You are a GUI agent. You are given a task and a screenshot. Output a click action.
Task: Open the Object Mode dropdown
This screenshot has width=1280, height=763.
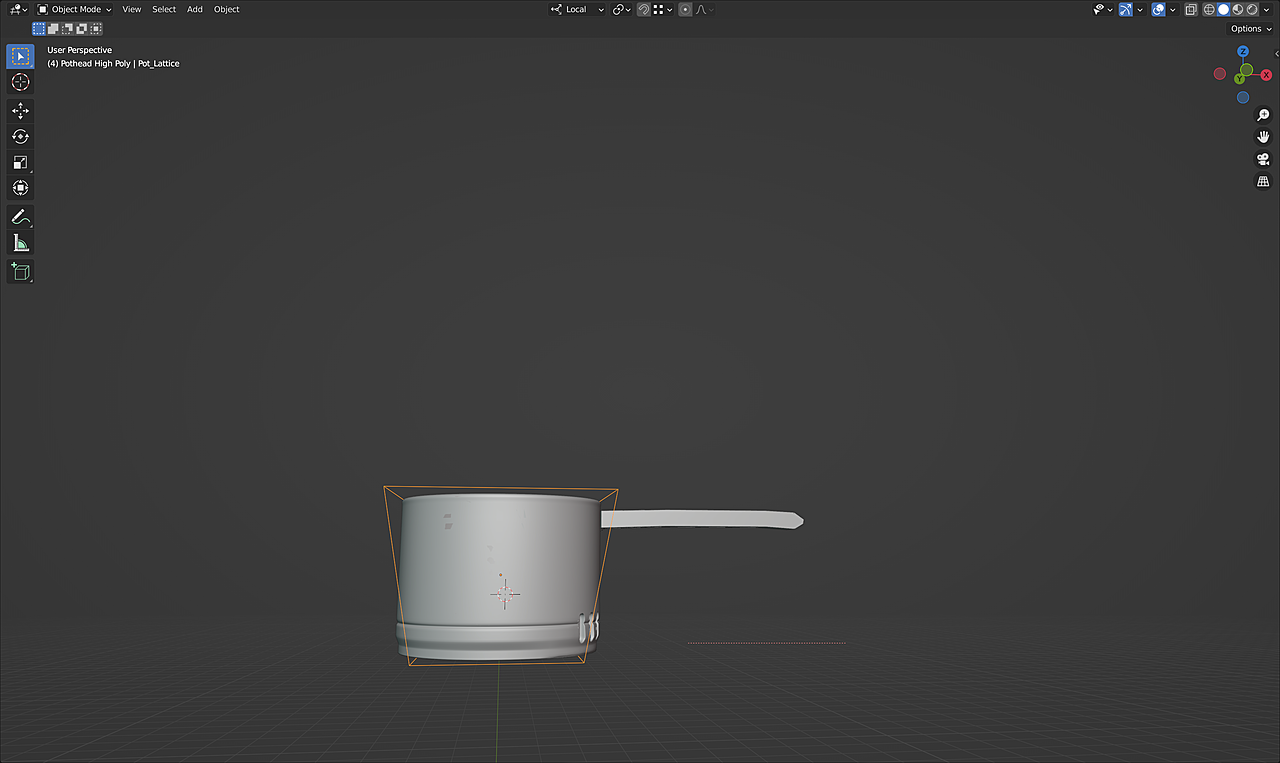click(x=74, y=9)
